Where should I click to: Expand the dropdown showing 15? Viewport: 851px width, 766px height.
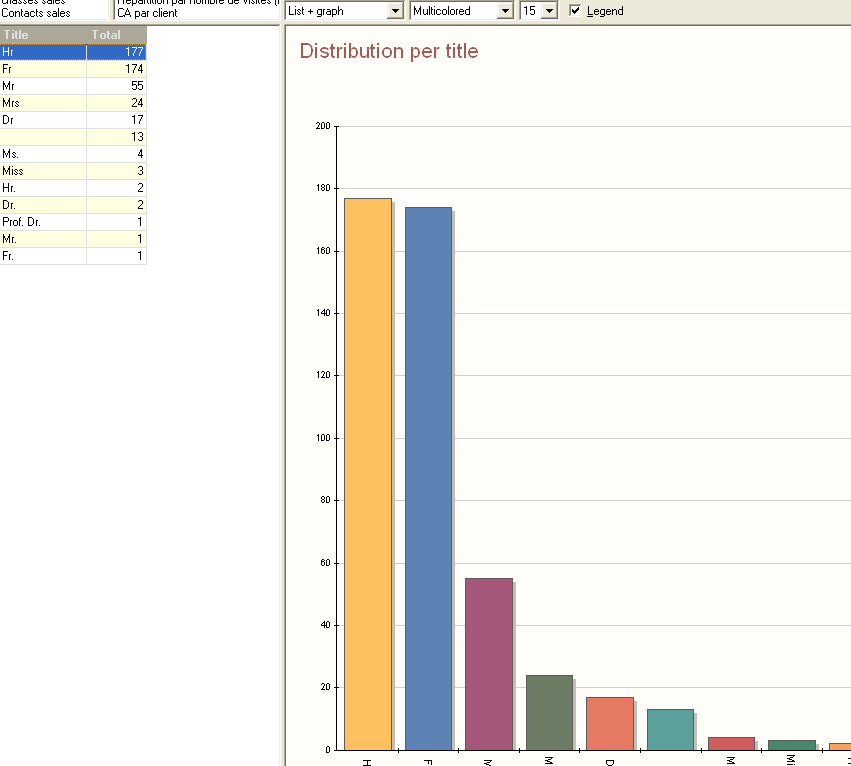coord(549,11)
